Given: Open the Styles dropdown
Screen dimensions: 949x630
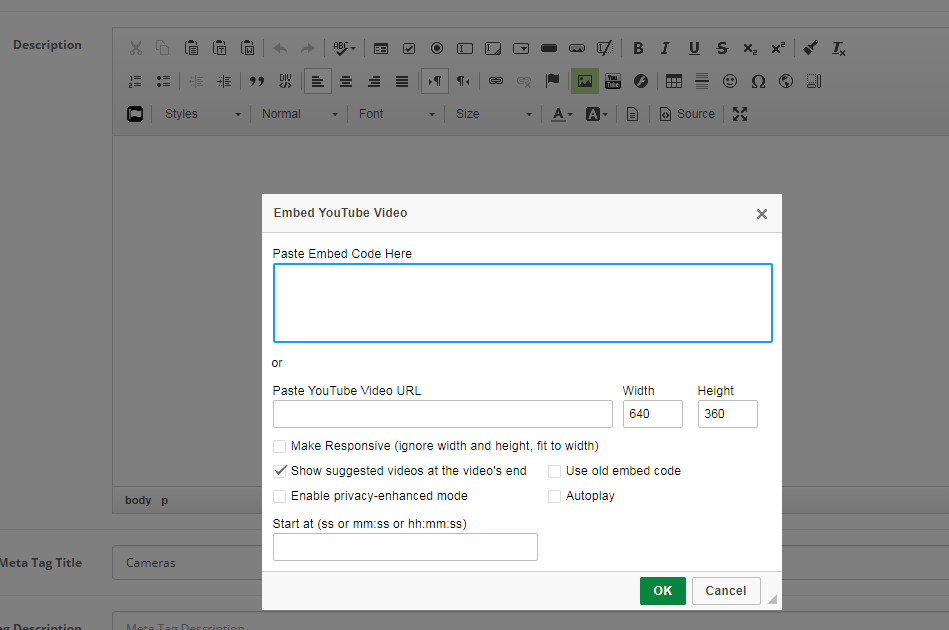Looking at the screenshot, I should point(202,114).
